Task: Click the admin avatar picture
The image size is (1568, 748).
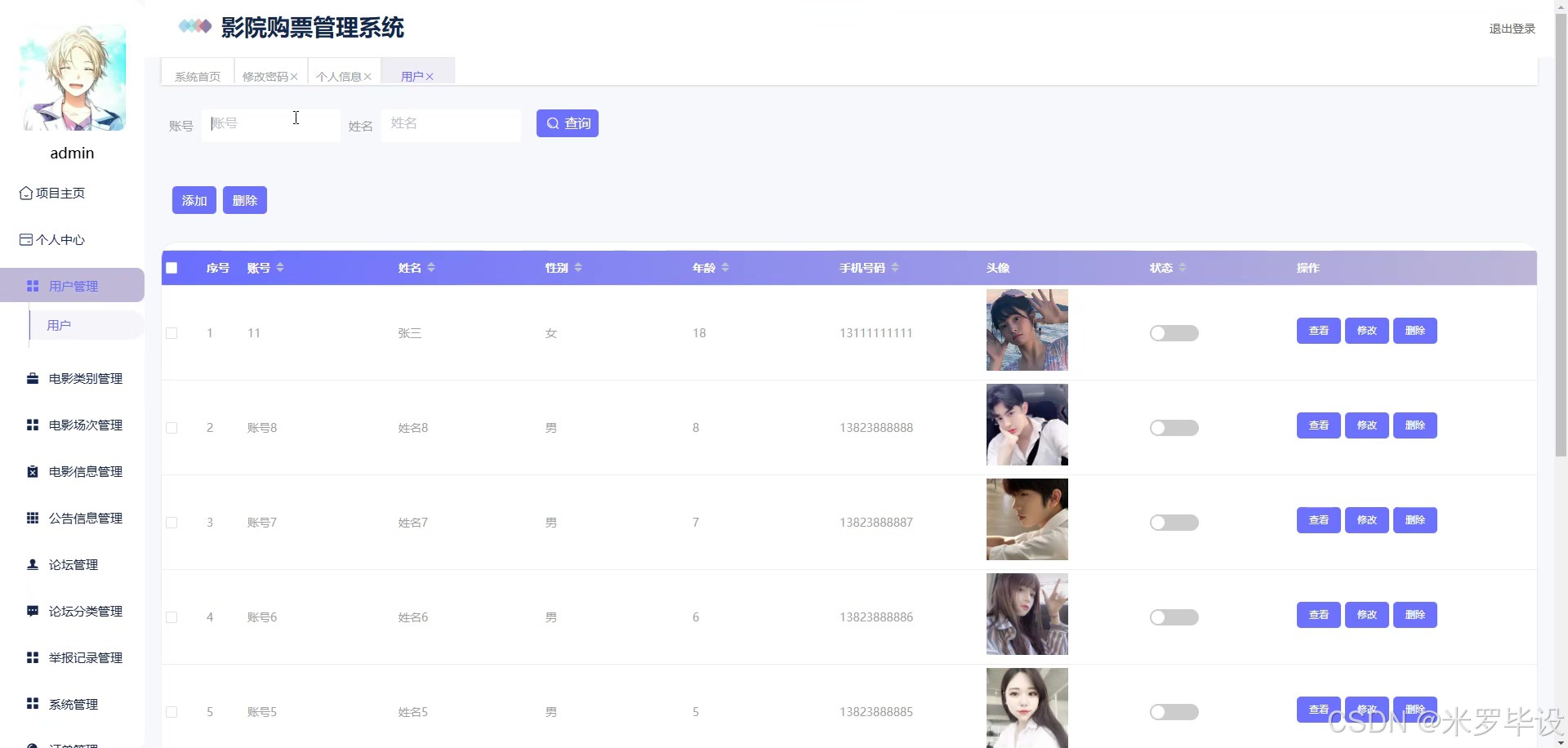Action: (73, 77)
